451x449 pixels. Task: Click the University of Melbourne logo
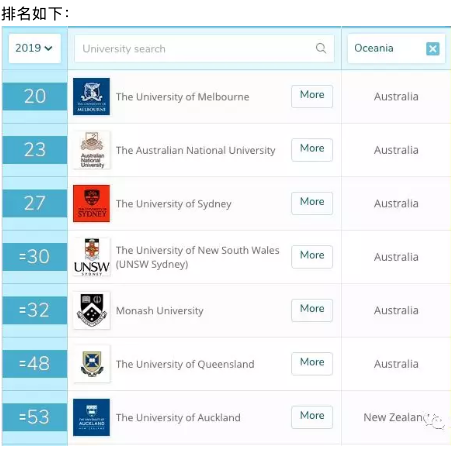point(91,97)
